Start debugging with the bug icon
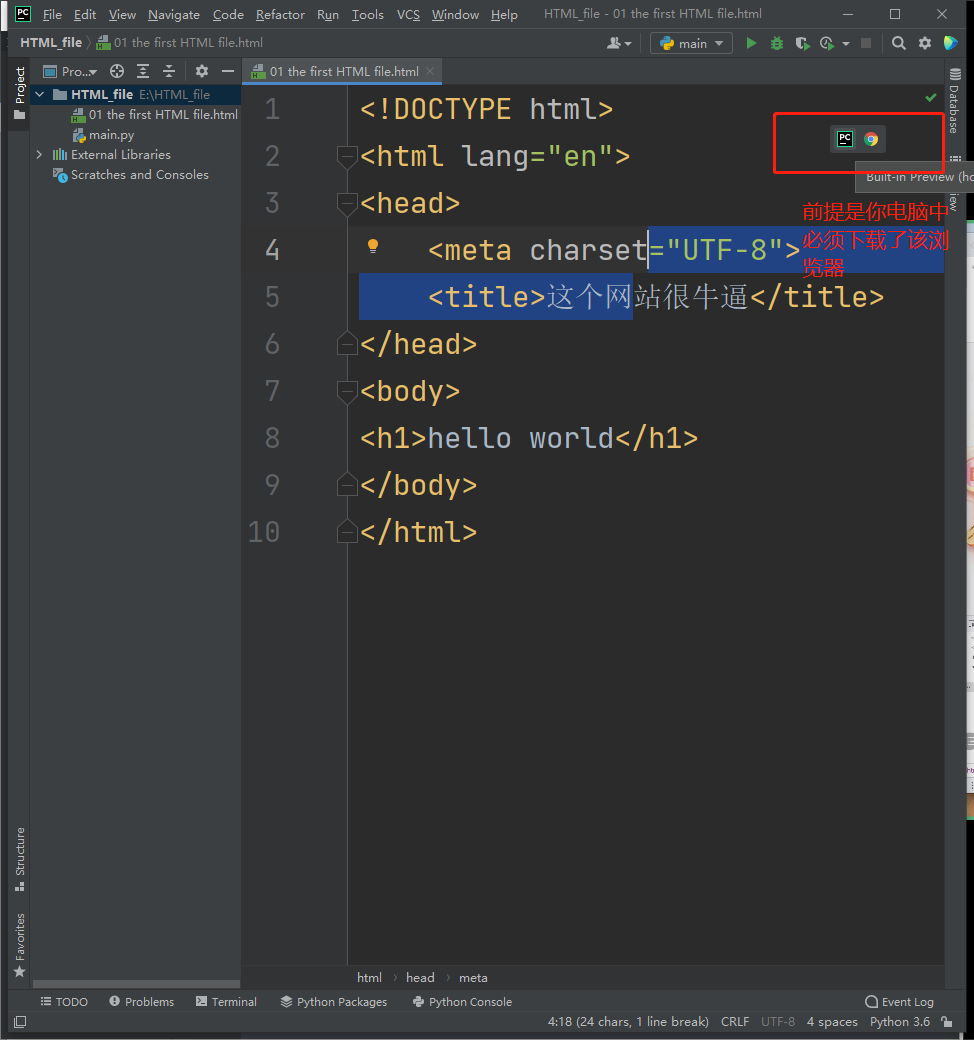The image size is (974, 1040). tap(776, 43)
